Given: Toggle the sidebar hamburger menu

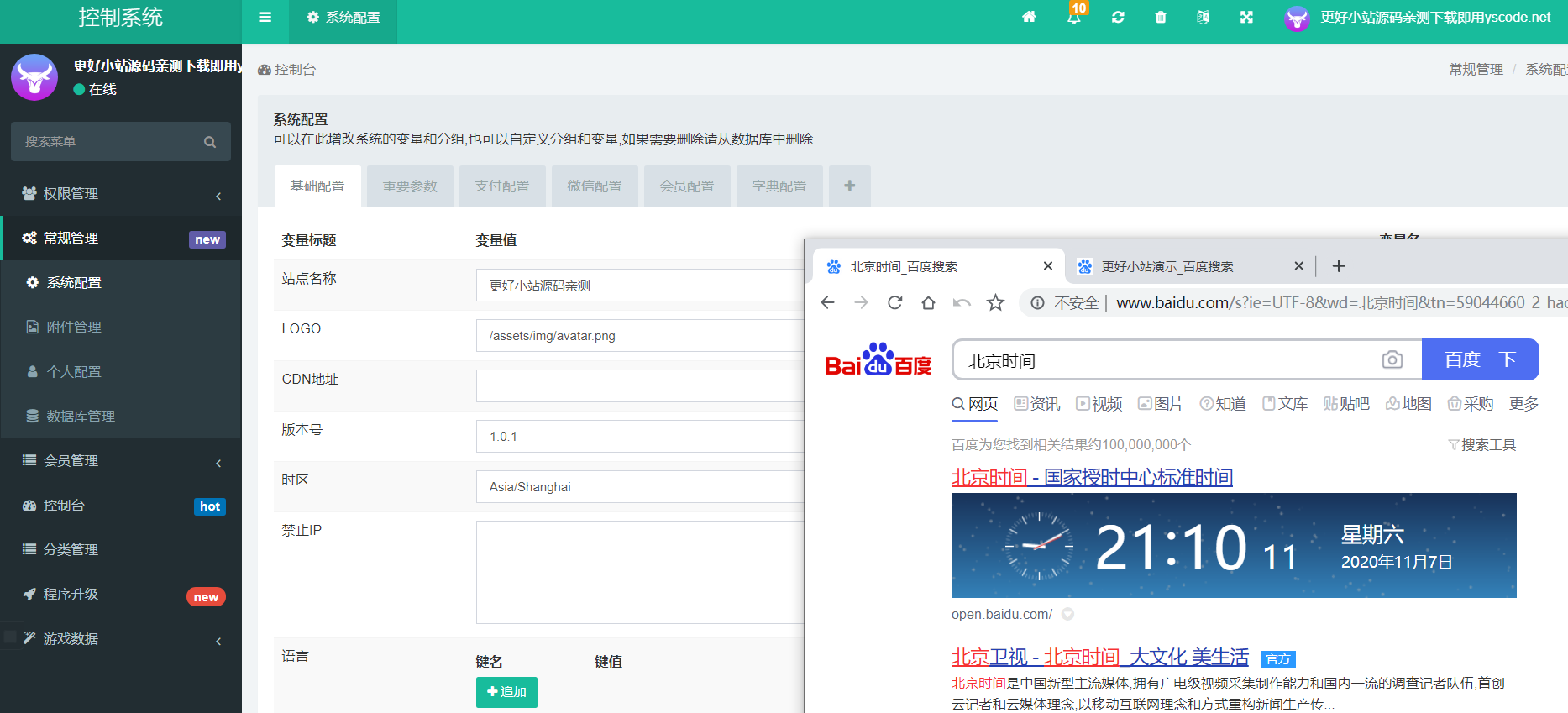Looking at the screenshot, I should (x=265, y=18).
